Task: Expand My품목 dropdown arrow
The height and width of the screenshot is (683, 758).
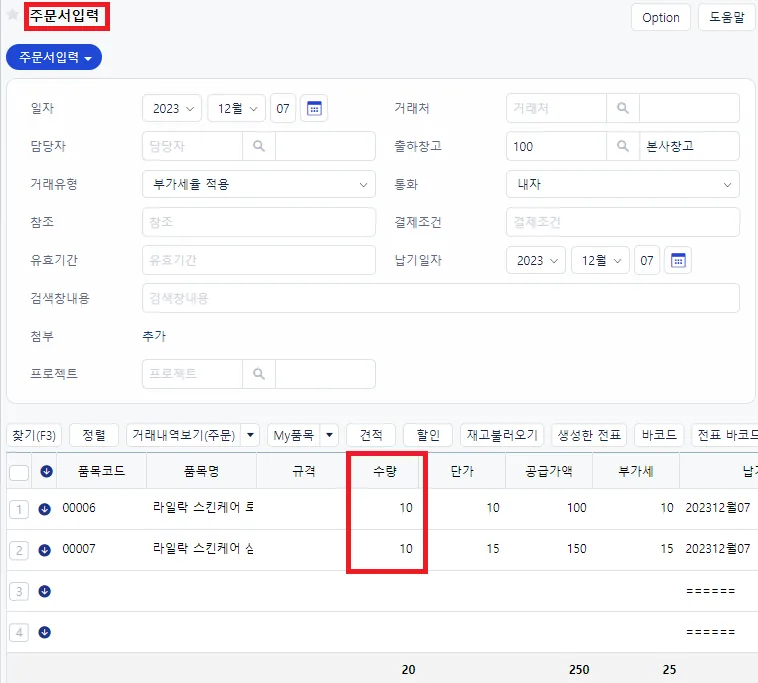Action: [x=329, y=435]
